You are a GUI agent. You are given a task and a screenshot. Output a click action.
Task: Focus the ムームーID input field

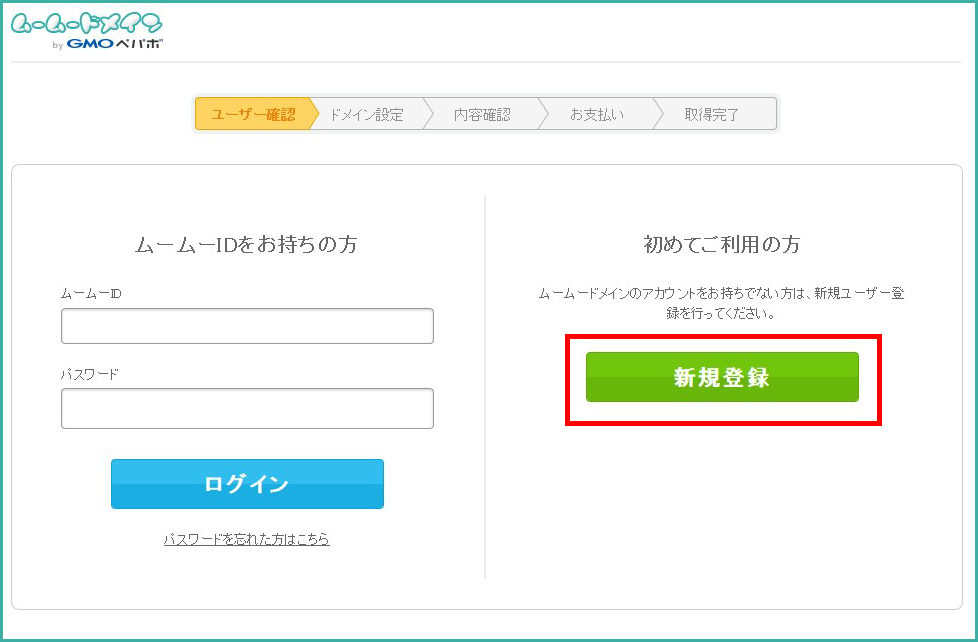(247, 326)
